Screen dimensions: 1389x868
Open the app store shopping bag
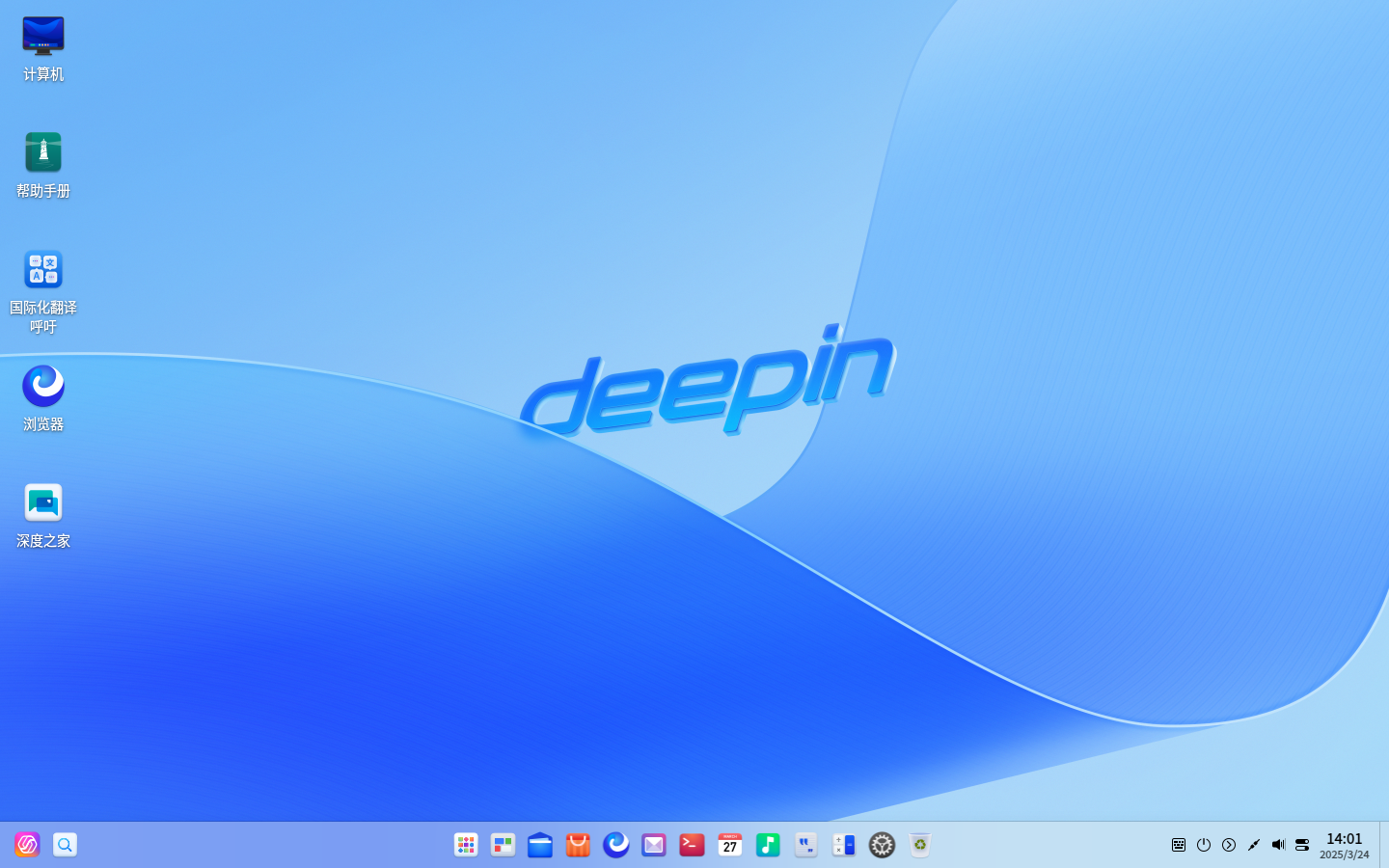[578, 845]
